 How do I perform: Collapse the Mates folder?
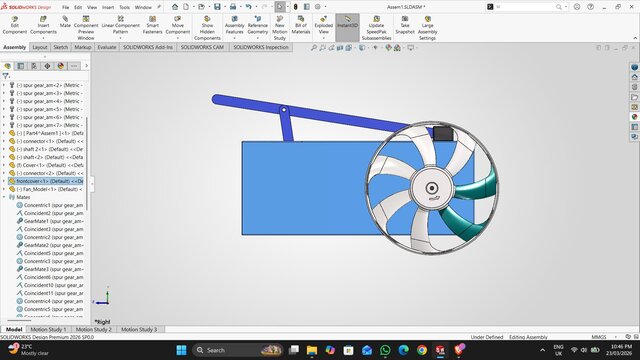tap(4, 197)
